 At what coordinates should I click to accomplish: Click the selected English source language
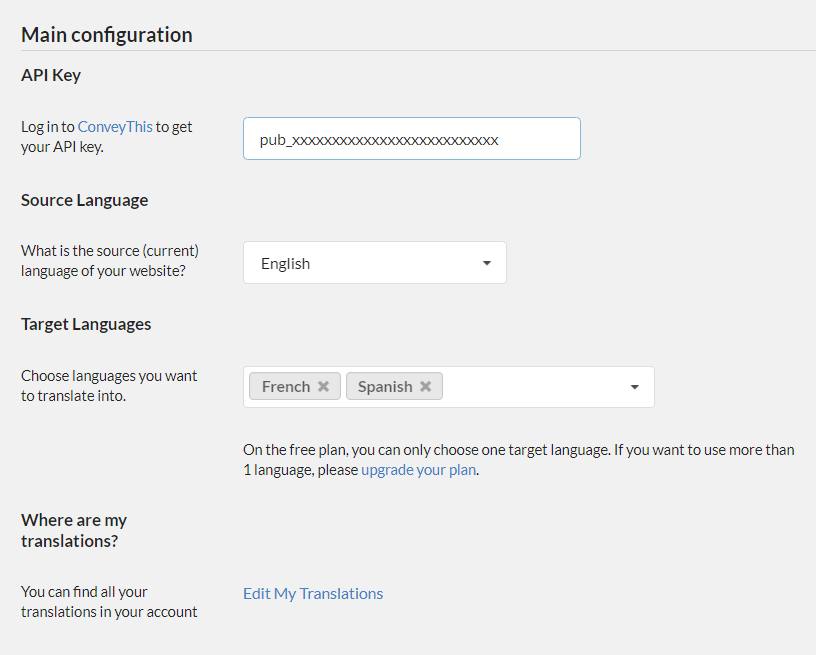[x=286, y=264]
